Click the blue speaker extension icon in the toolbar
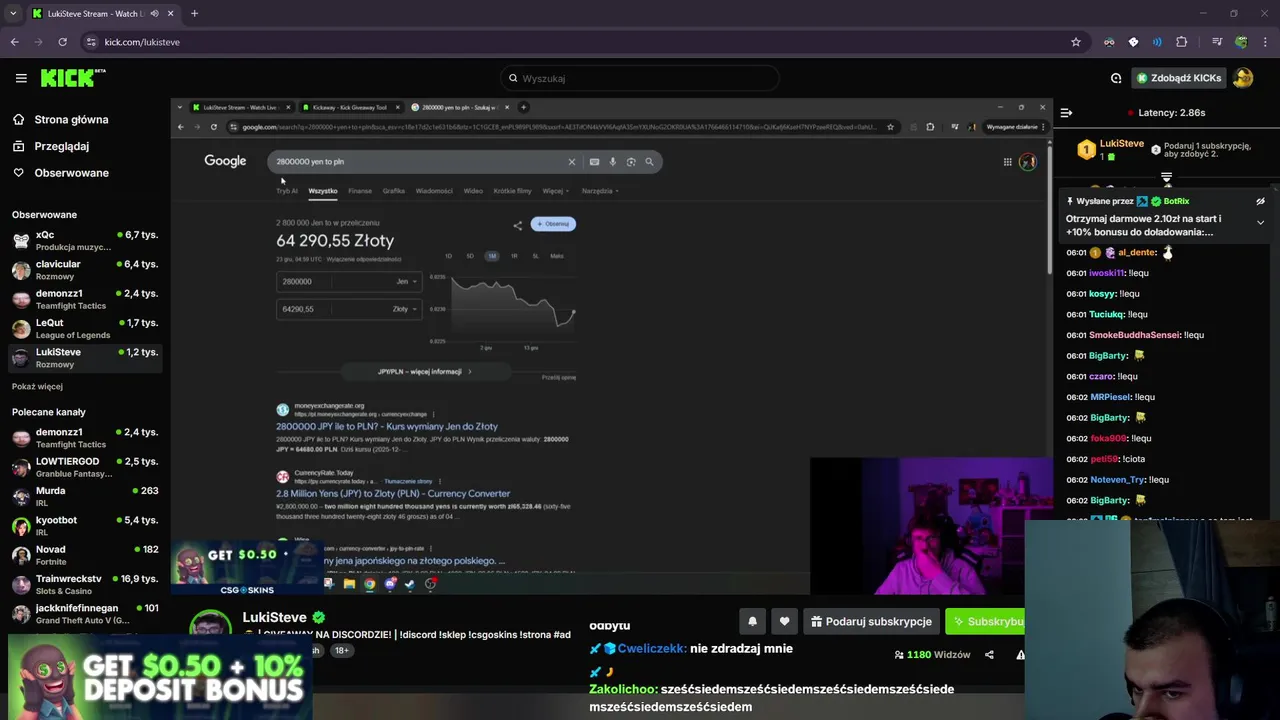 [1157, 42]
